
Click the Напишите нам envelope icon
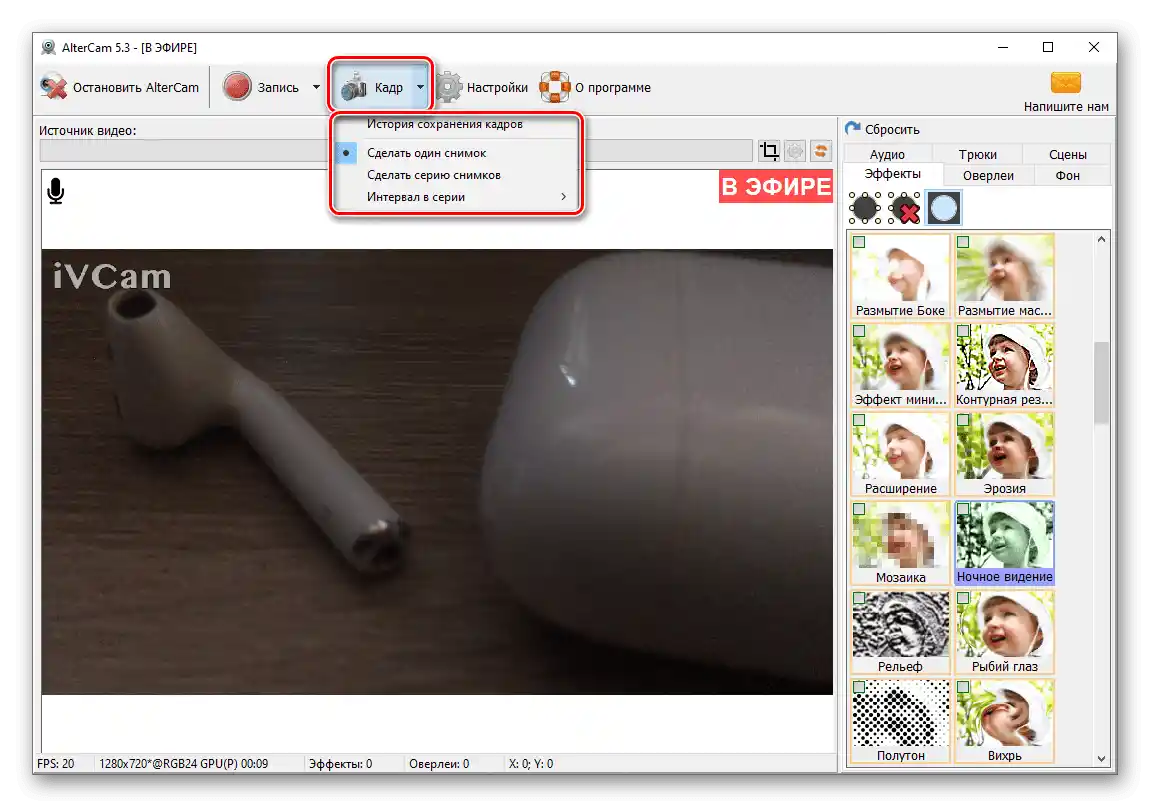(x=1066, y=82)
